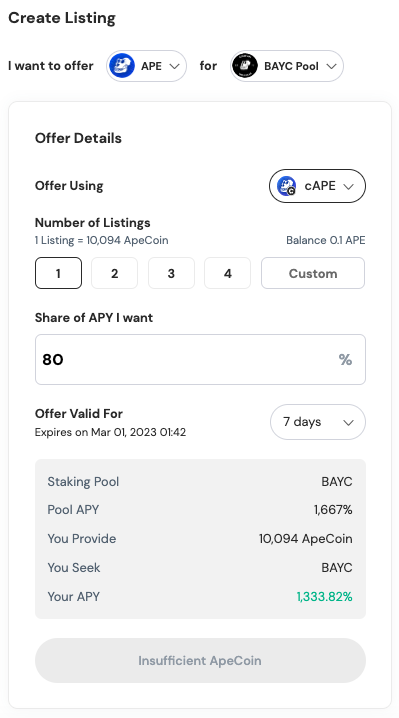Screen dimensions: 399x718
Task: Select 4 listings option
Action: (228, 273)
